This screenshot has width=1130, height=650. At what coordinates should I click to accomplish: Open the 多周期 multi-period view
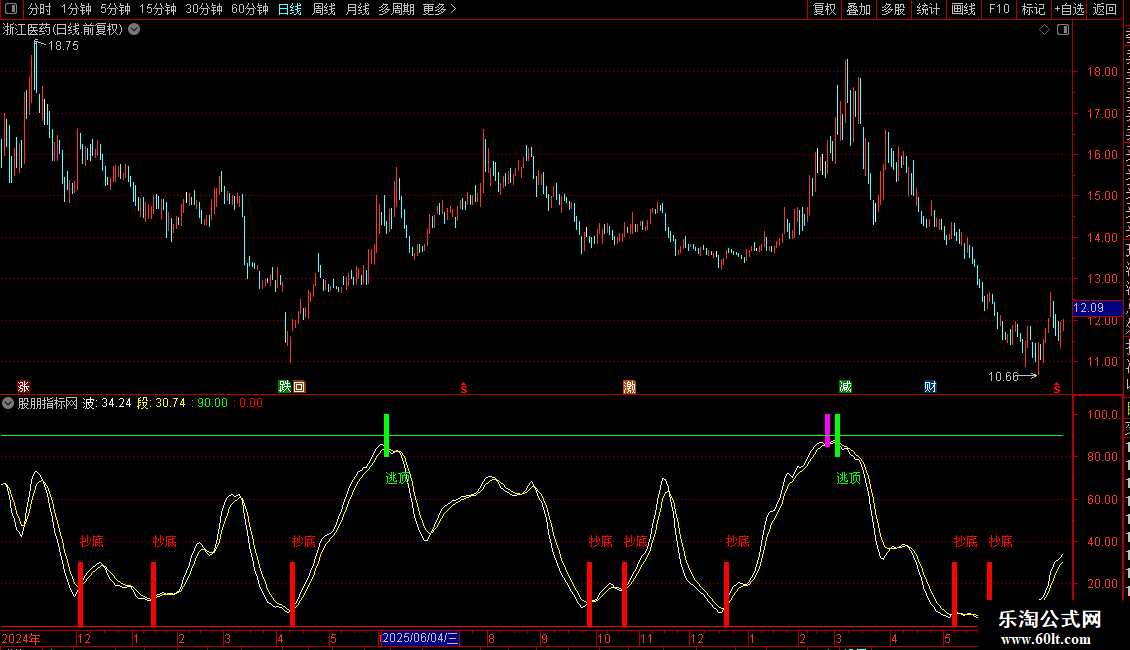click(x=396, y=9)
